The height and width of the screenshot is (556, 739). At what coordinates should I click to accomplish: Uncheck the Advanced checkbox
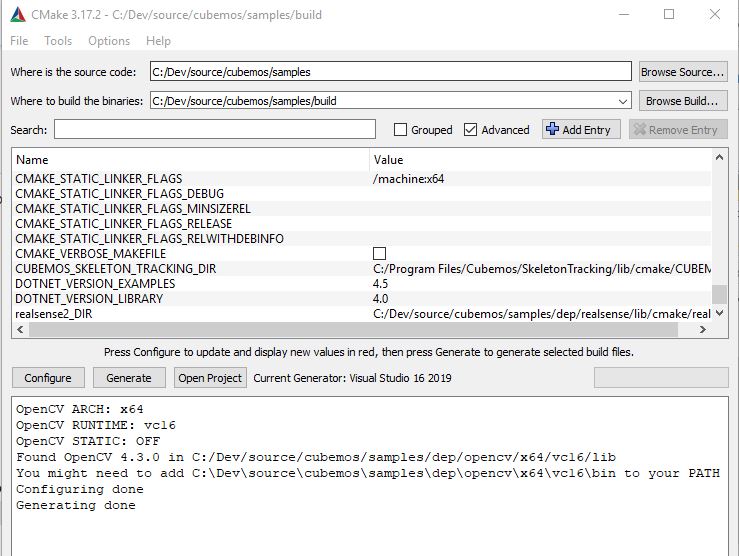click(x=471, y=130)
